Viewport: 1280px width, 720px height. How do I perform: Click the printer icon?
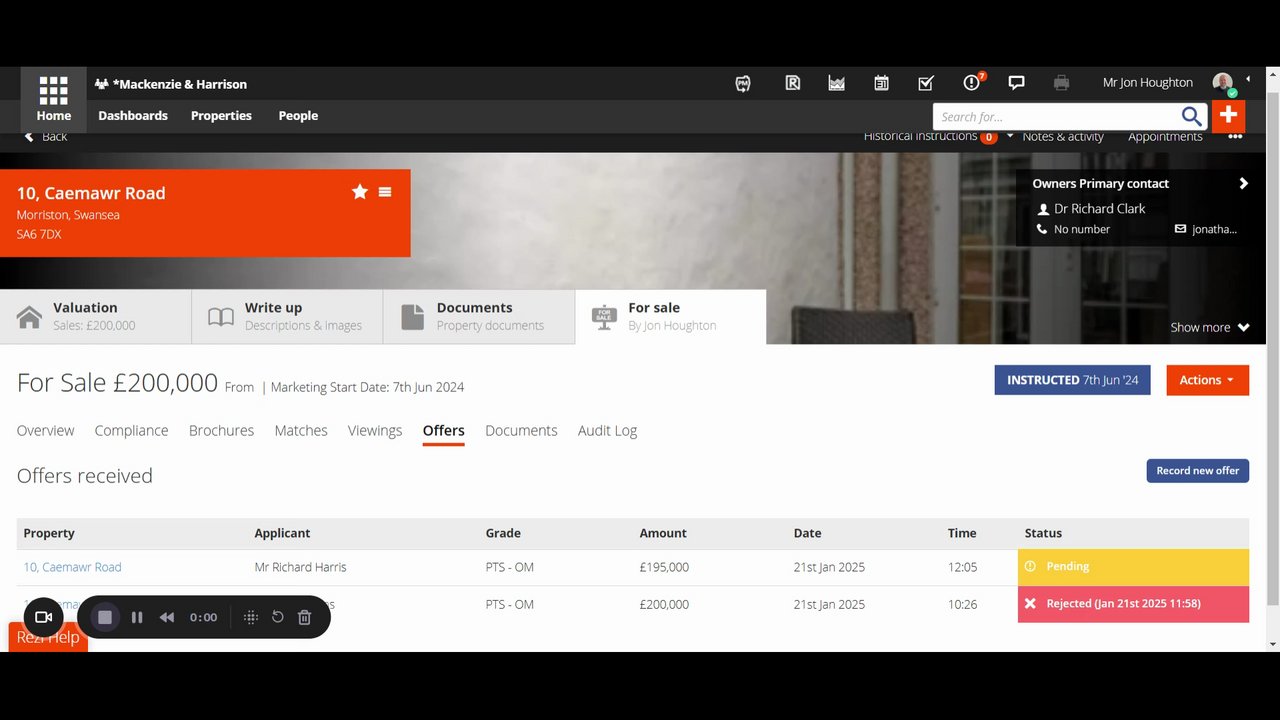(x=1061, y=83)
